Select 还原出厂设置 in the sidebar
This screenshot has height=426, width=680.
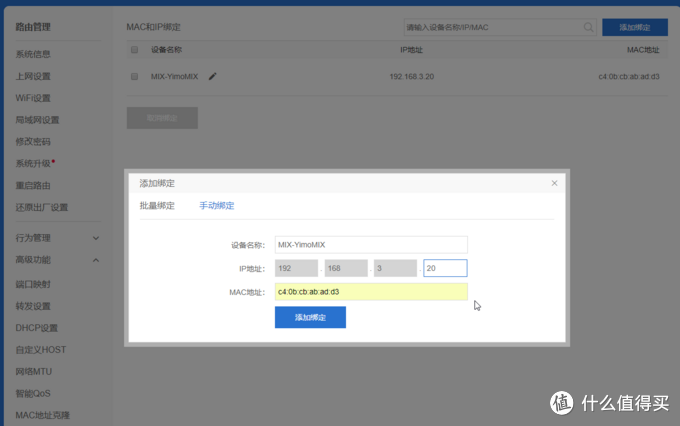click(42, 207)
